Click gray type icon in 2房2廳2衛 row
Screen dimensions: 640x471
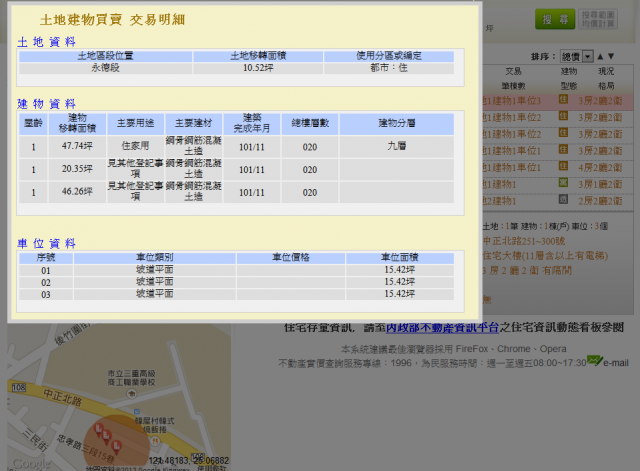tap(563, 200)
